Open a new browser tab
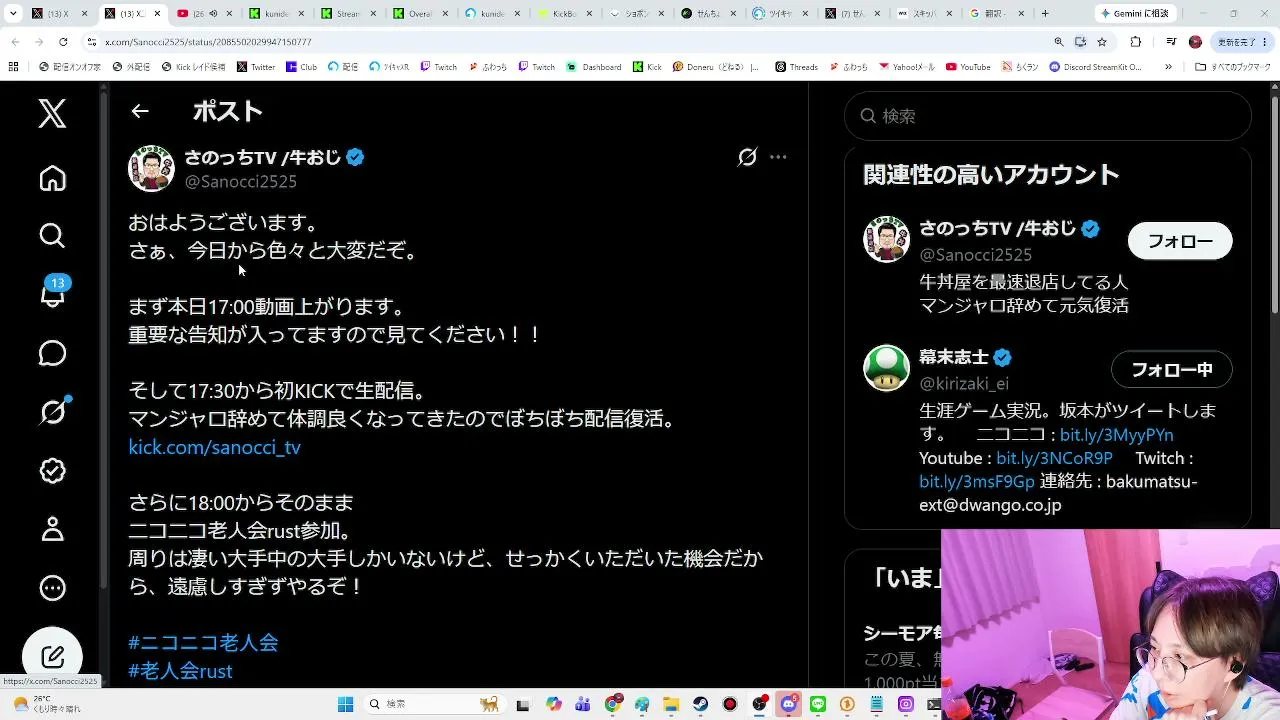Viewport: 1280px width, 720px height. [x=1045, y=14]
